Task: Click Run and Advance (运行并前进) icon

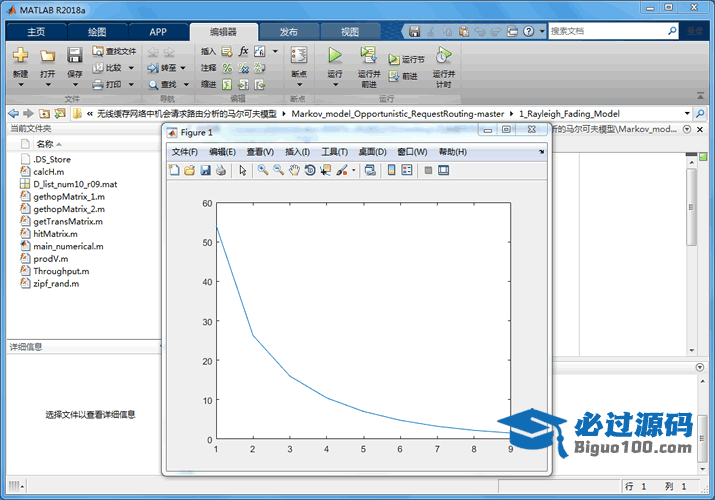Action: click(x=368, y=54)
